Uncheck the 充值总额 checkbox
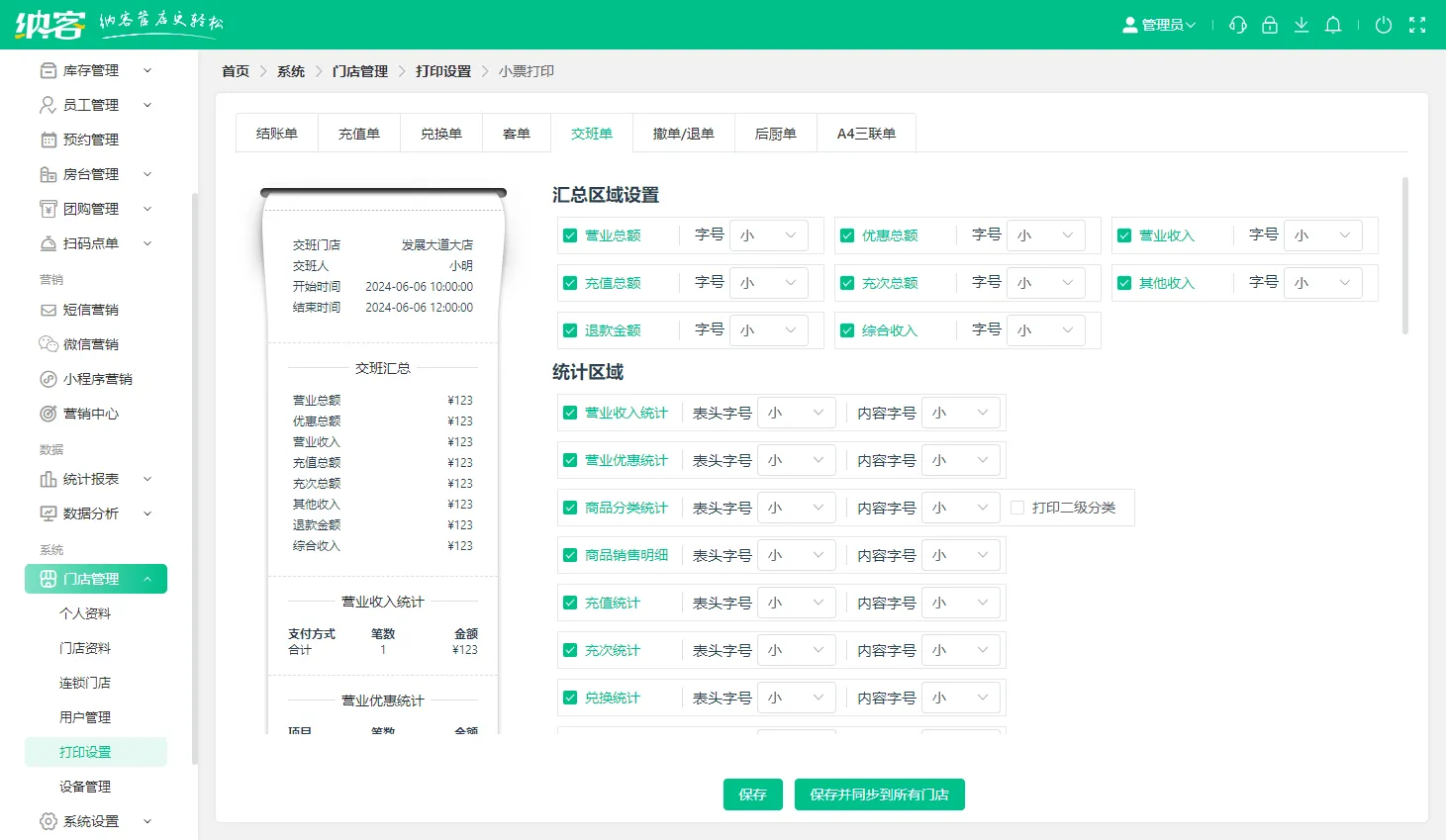Screen dimensions: 1446x840 pos(570,283)
